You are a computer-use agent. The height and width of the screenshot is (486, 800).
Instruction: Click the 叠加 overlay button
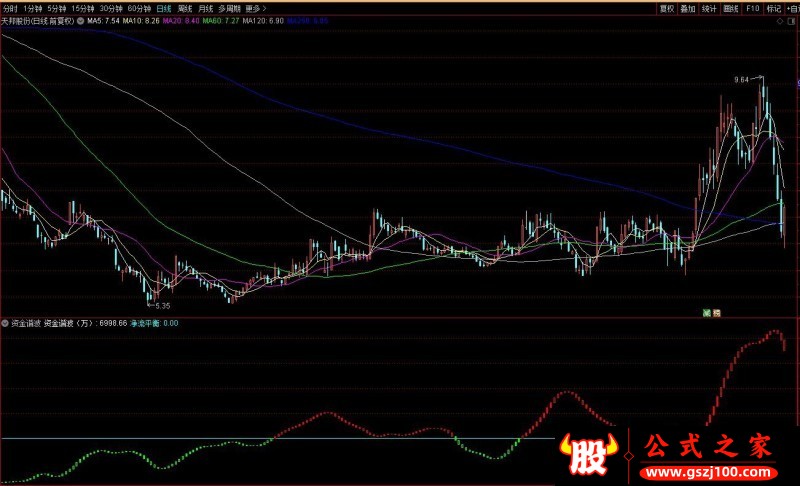click(x=688, y=7)
